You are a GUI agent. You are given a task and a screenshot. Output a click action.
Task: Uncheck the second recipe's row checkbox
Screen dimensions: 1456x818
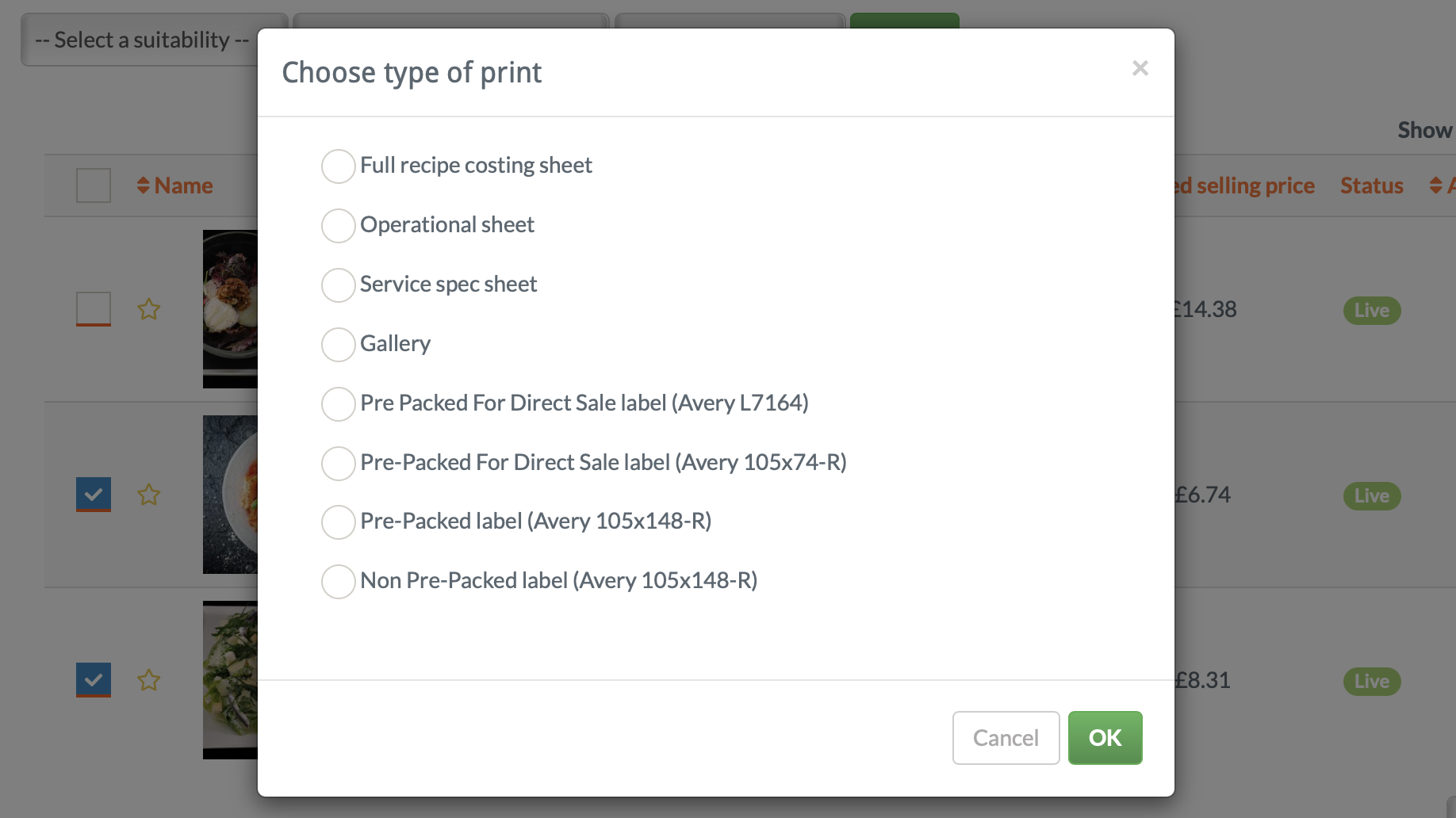coord(93,495)
